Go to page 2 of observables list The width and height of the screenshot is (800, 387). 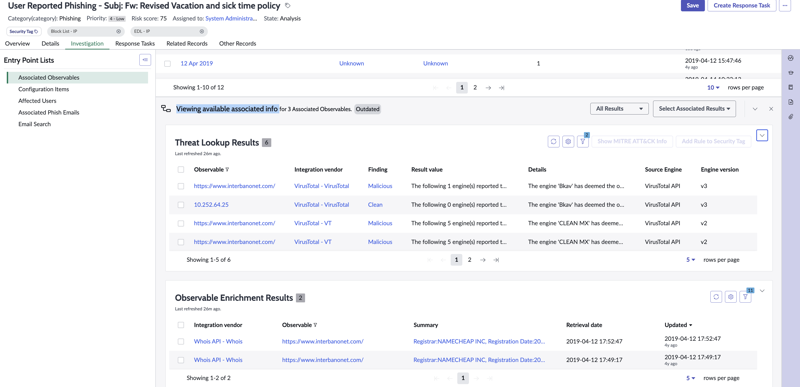474,88
